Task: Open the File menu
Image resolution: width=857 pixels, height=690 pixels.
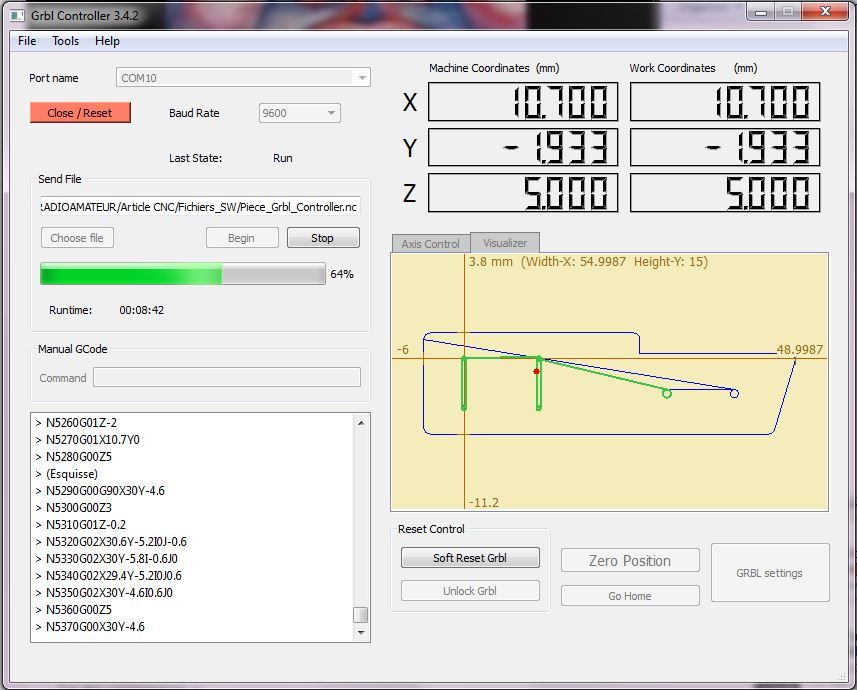Action: (27, 41)
